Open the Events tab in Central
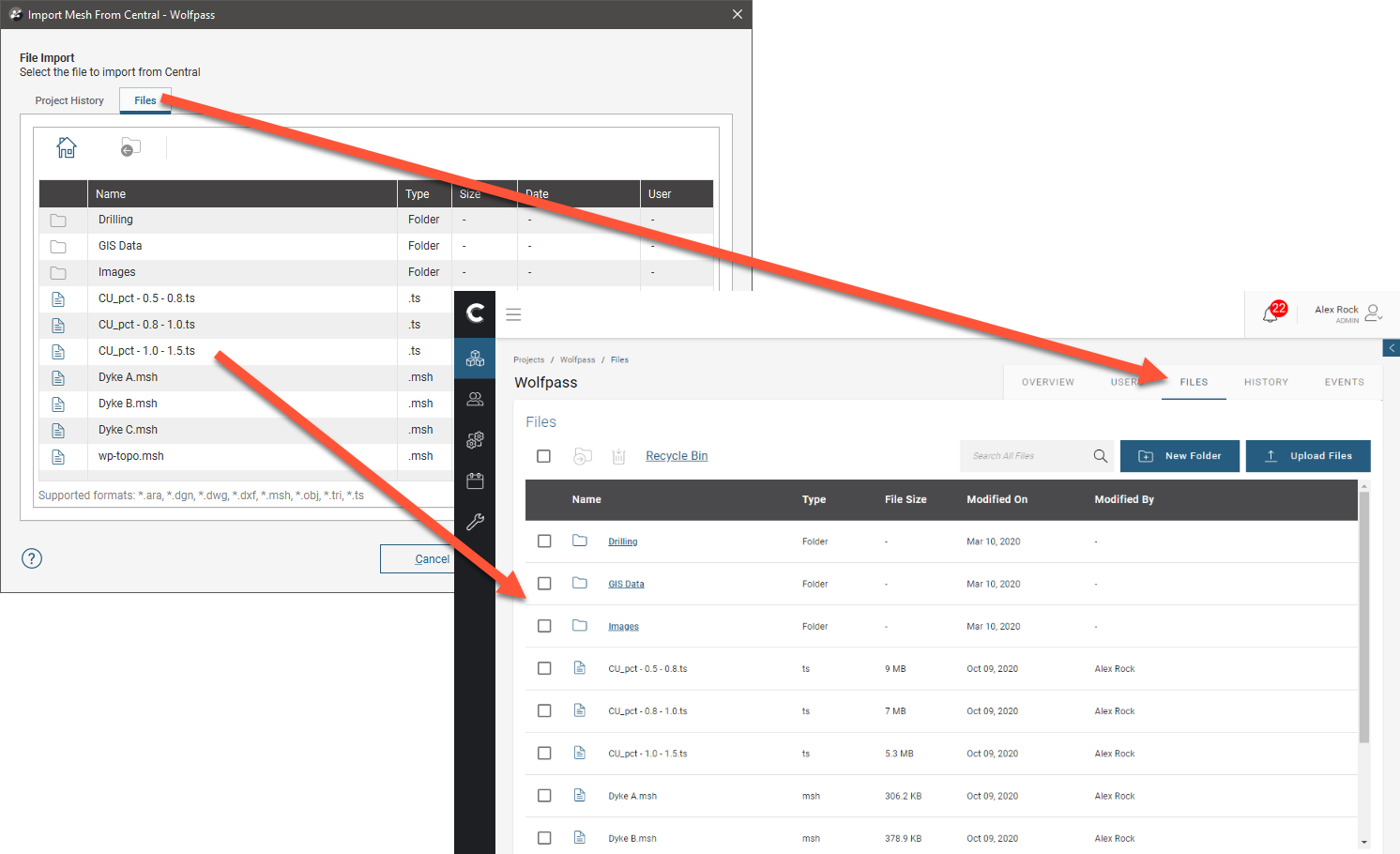Viewport: 1400px width, 854px height. pyautogui.click(x=1345, y=382)
